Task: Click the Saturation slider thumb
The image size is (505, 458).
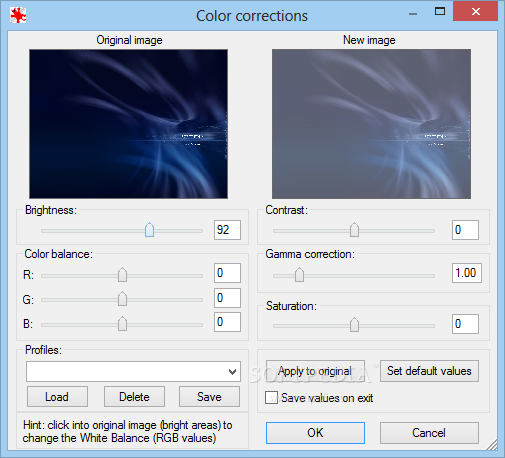Action: [x=354, y=325]
